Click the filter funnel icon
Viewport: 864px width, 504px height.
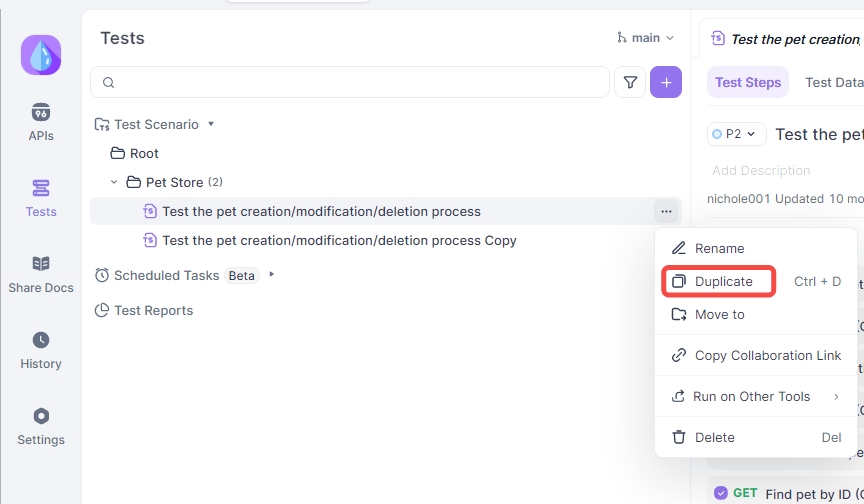tap(630, 83)
